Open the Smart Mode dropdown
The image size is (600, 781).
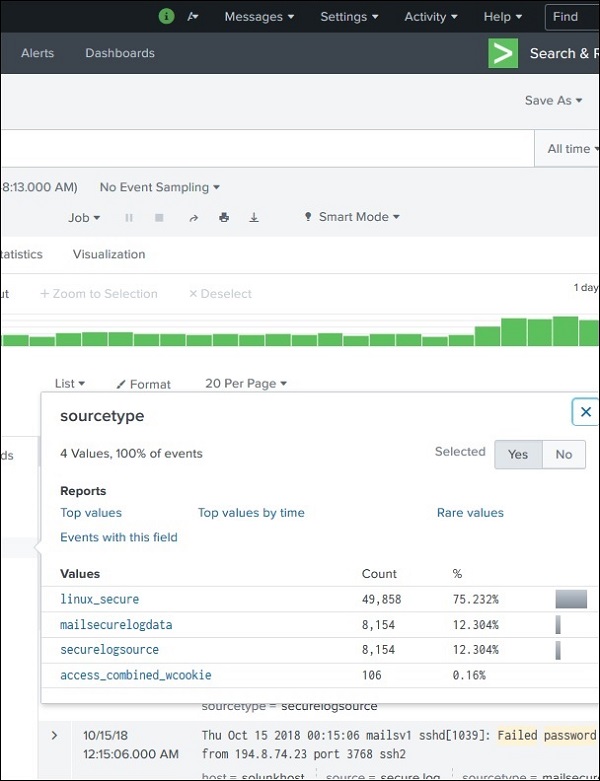[351, 217]
